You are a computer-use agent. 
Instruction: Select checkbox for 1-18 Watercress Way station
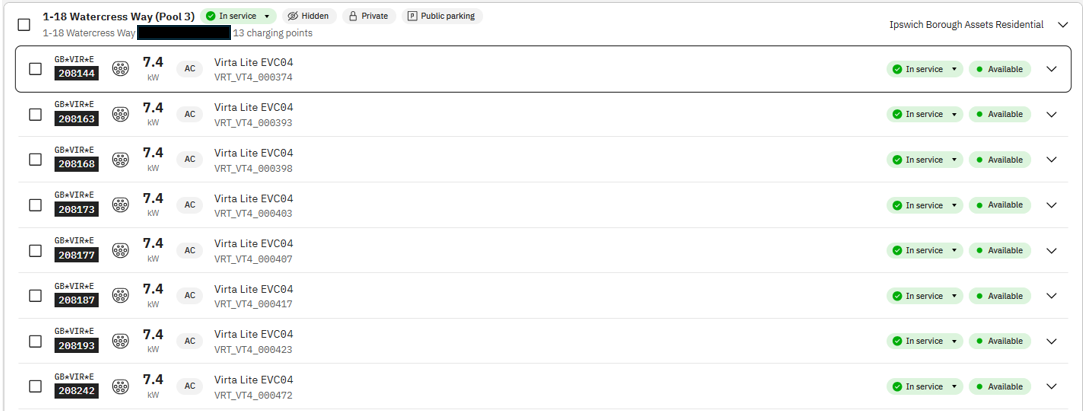24,24
